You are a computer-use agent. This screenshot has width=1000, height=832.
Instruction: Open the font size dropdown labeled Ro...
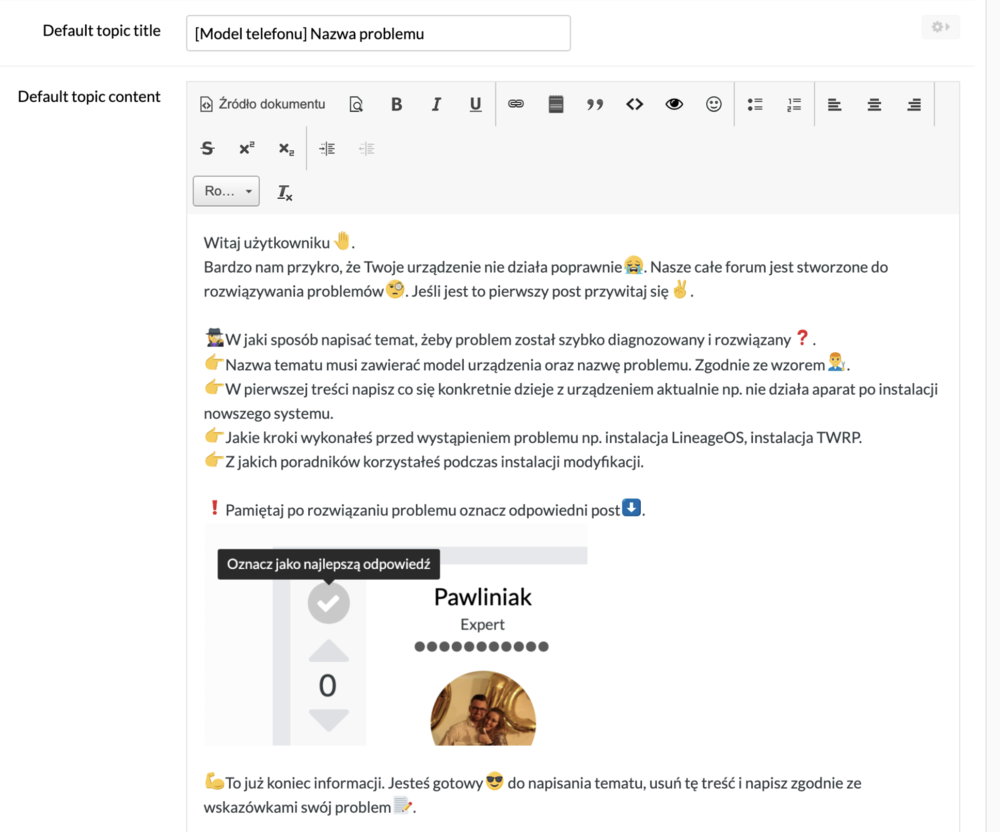[226, 191]
